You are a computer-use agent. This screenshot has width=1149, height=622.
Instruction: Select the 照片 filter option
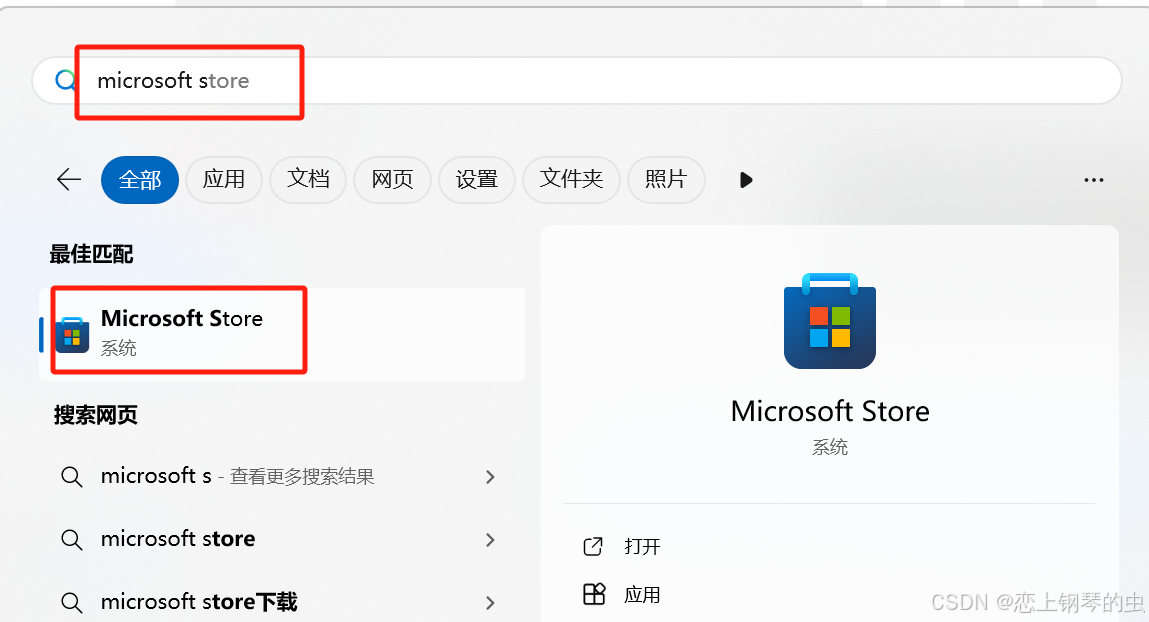666,180
